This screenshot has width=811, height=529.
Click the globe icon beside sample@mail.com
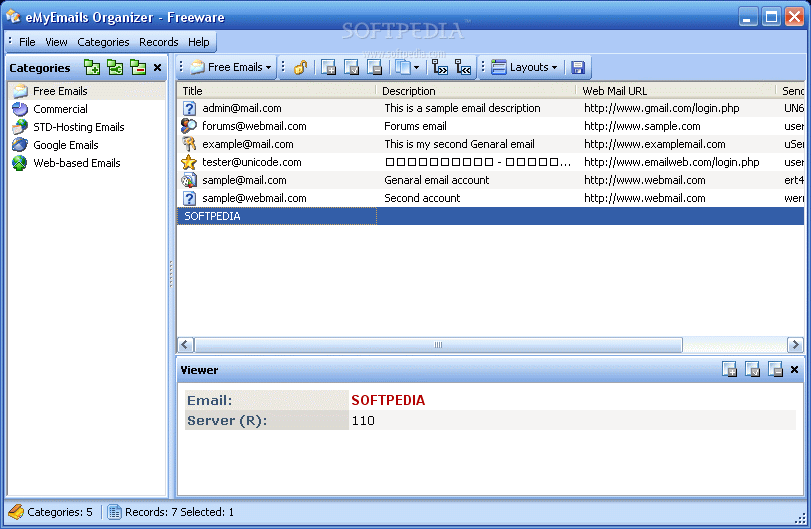point(189,180)
